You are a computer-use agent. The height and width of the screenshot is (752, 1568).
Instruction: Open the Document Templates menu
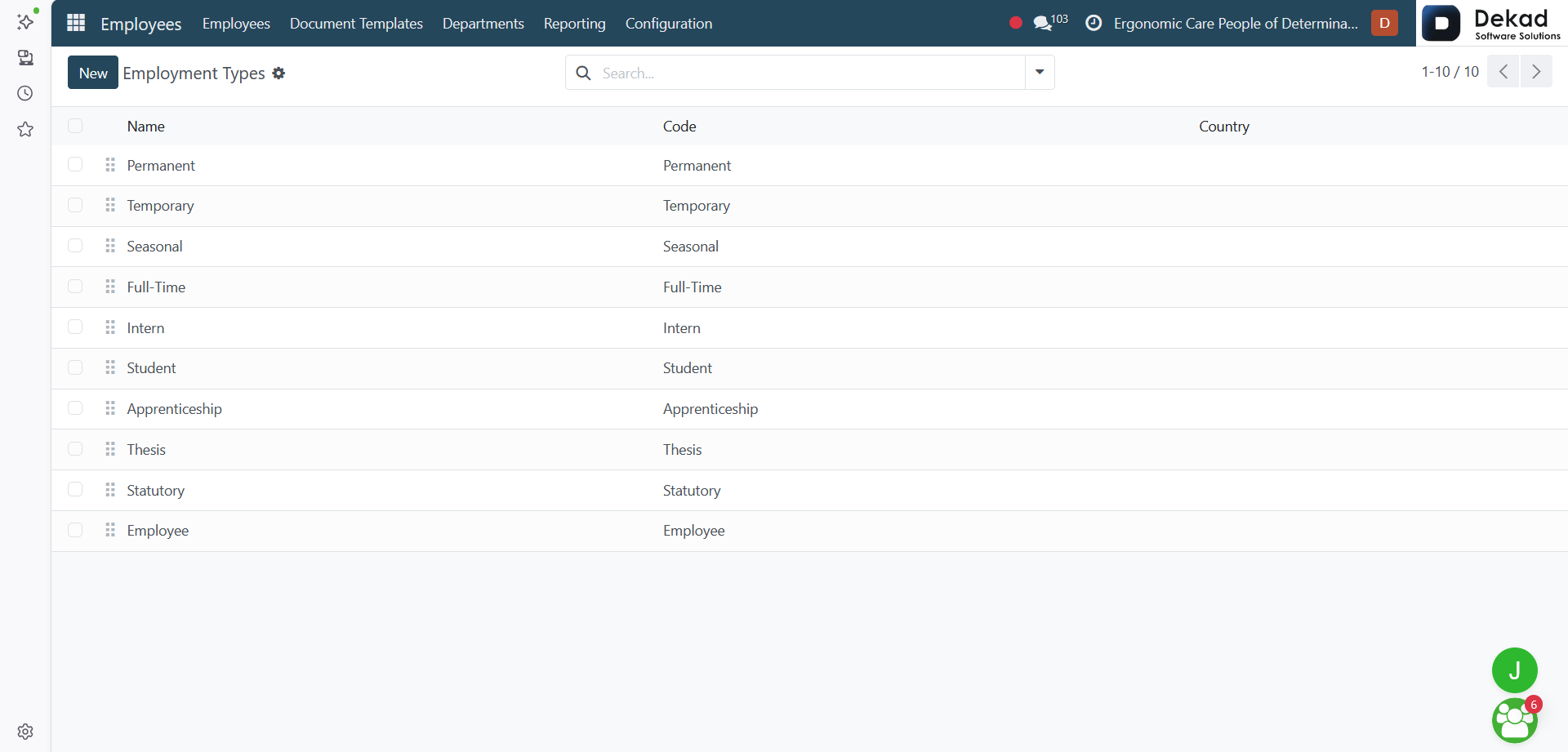pos(356,24)
